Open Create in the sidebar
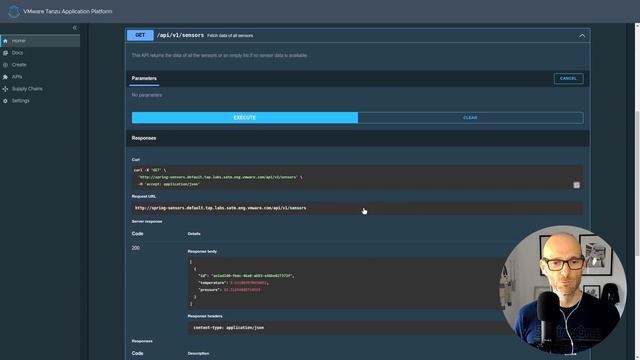640x360 pixels. click(40, 65)
